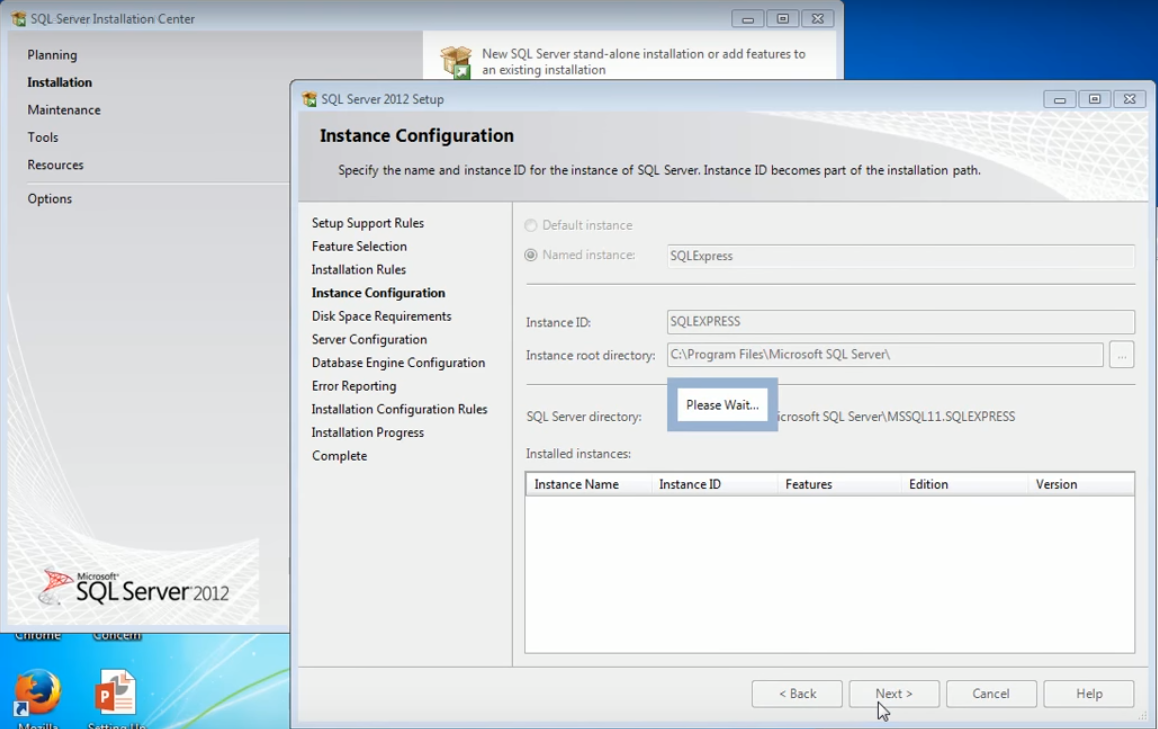1158x729 pixels.
Task: Click the MSSQL11.SQLEXPRESS directory path text
Action: click(x=897, y=417)
